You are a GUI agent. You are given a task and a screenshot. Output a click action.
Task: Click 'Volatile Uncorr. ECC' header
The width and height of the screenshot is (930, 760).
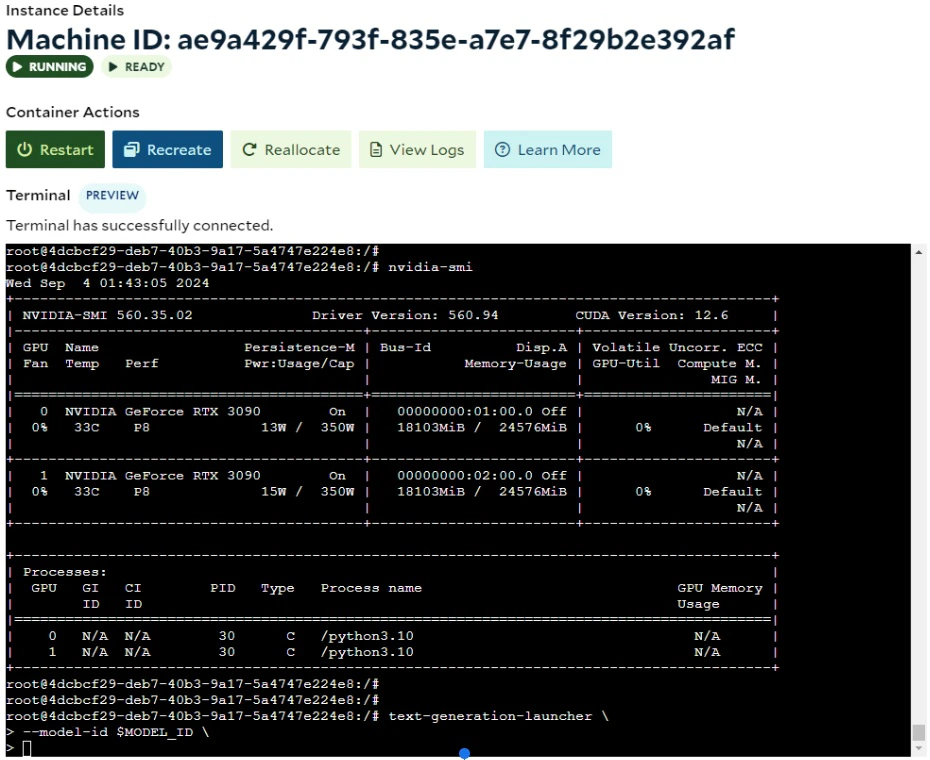(677, 347)
